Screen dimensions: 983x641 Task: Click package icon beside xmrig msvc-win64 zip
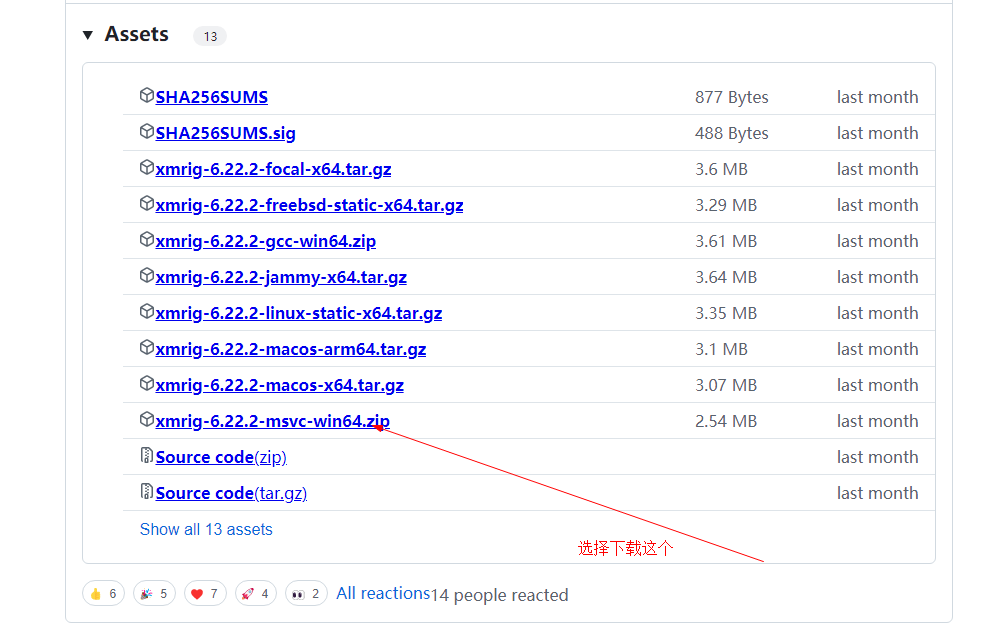[147, 420]
